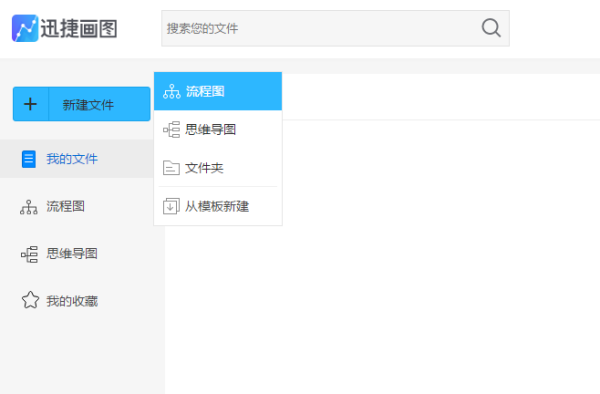This screenshot has height=394, width=600.
Task: Click the 新建文件 button label
Action: point(88,105)
